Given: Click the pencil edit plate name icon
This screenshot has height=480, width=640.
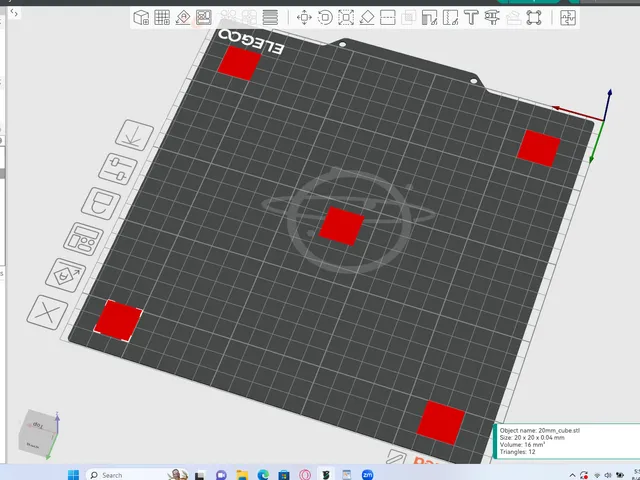Looking at the screenshot, I should (396, 456).
